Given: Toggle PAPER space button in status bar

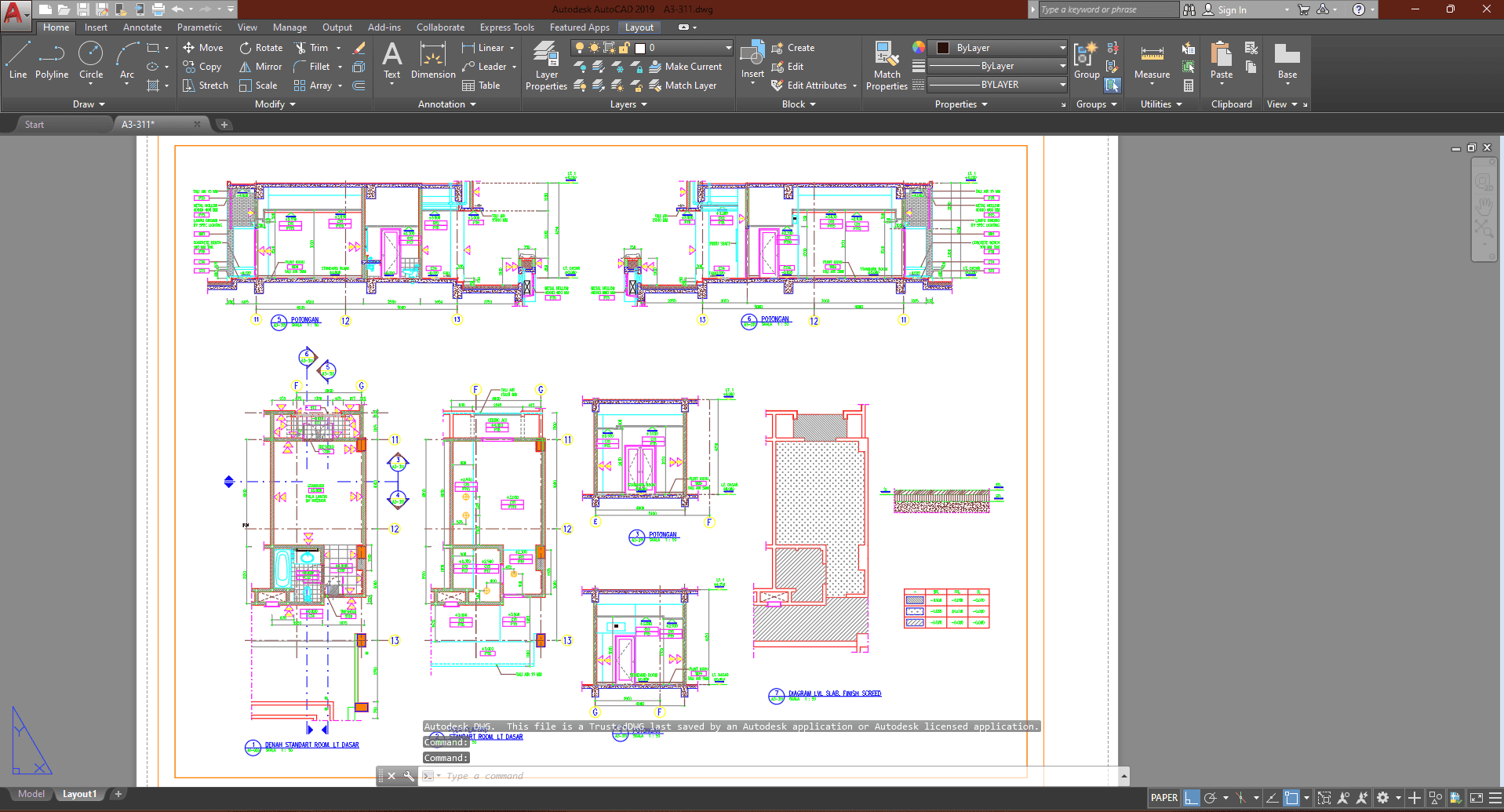Looking at the screenshot, I should click(x=1164, y=798).
